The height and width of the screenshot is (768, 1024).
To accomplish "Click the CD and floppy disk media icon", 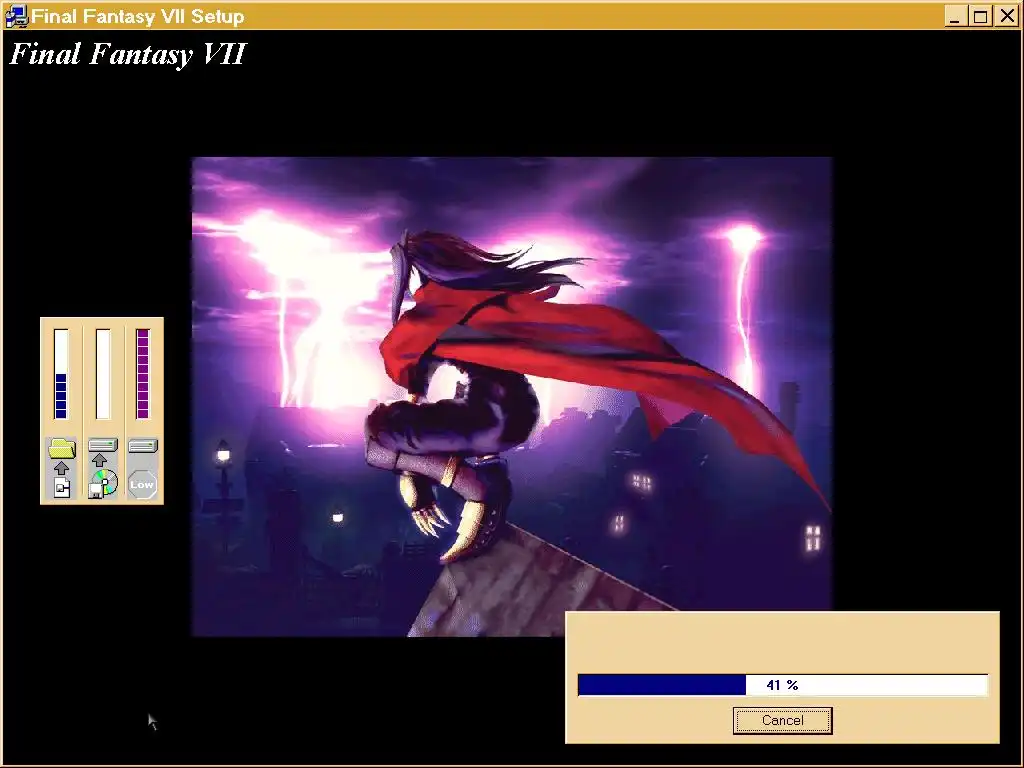I will (103, 484).
